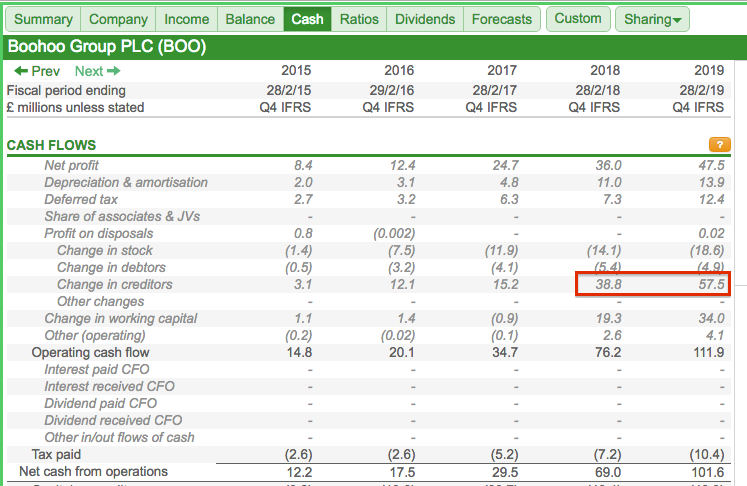This screenshot has width=747, height=486.
Task: Select 2017 Change in working capital (0.9)
Action: click(505, 319)
